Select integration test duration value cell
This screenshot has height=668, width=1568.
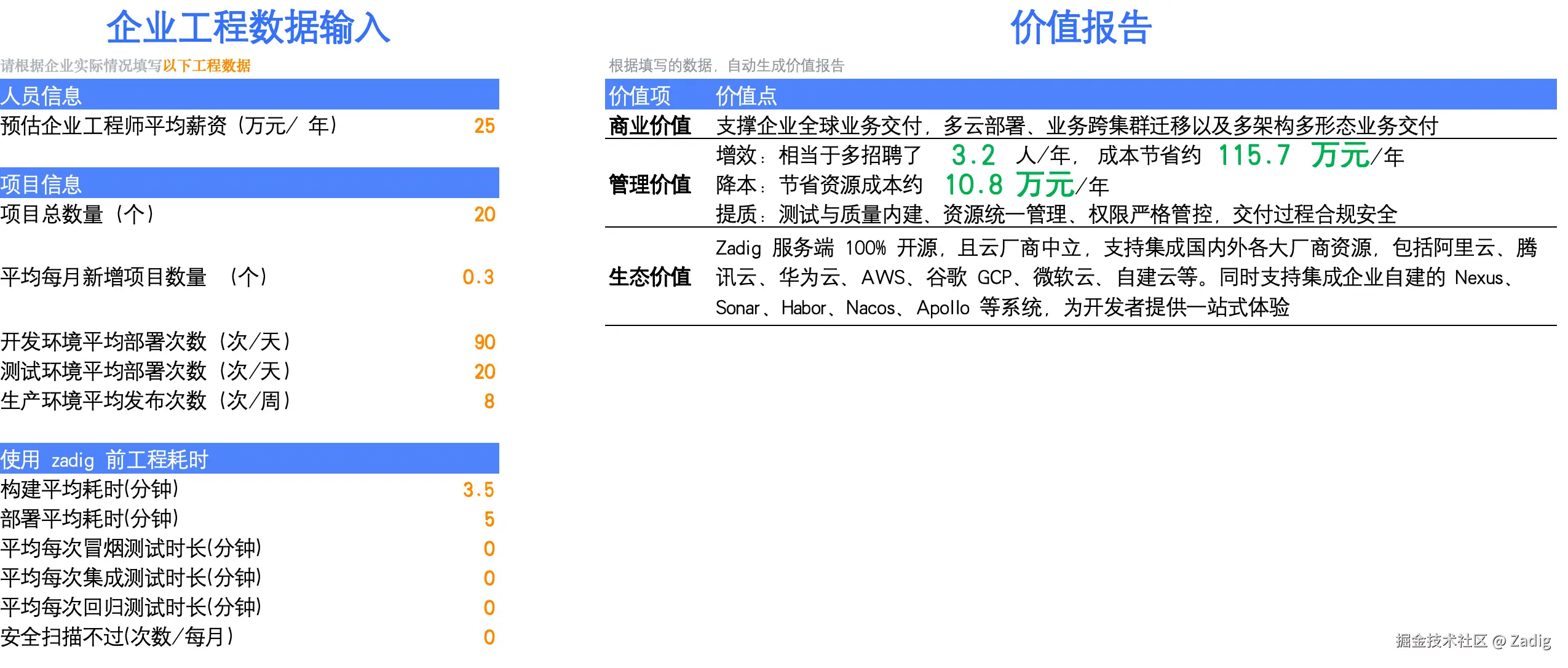pos(489,579)
